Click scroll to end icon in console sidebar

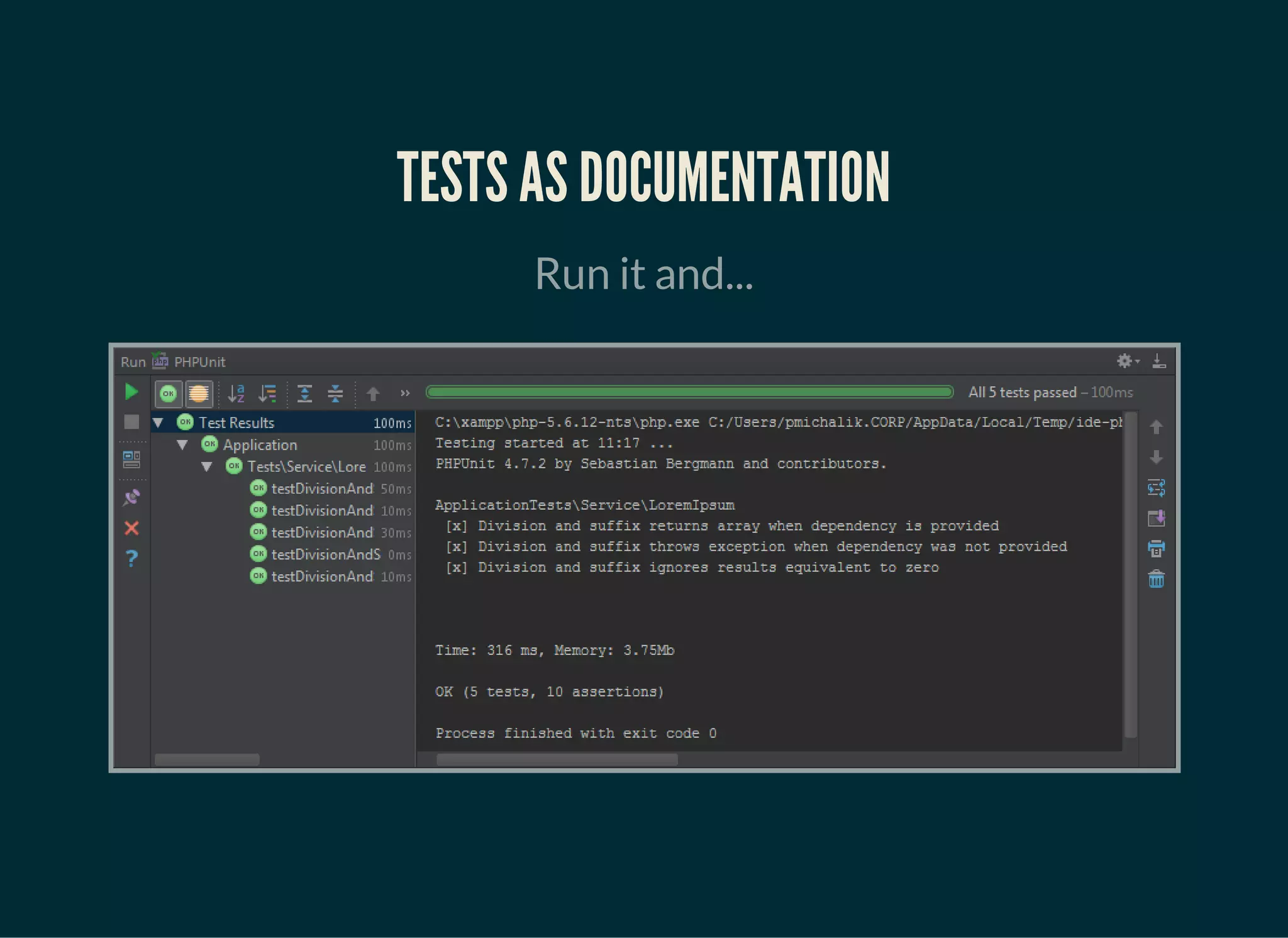[x=1156, y=518]
